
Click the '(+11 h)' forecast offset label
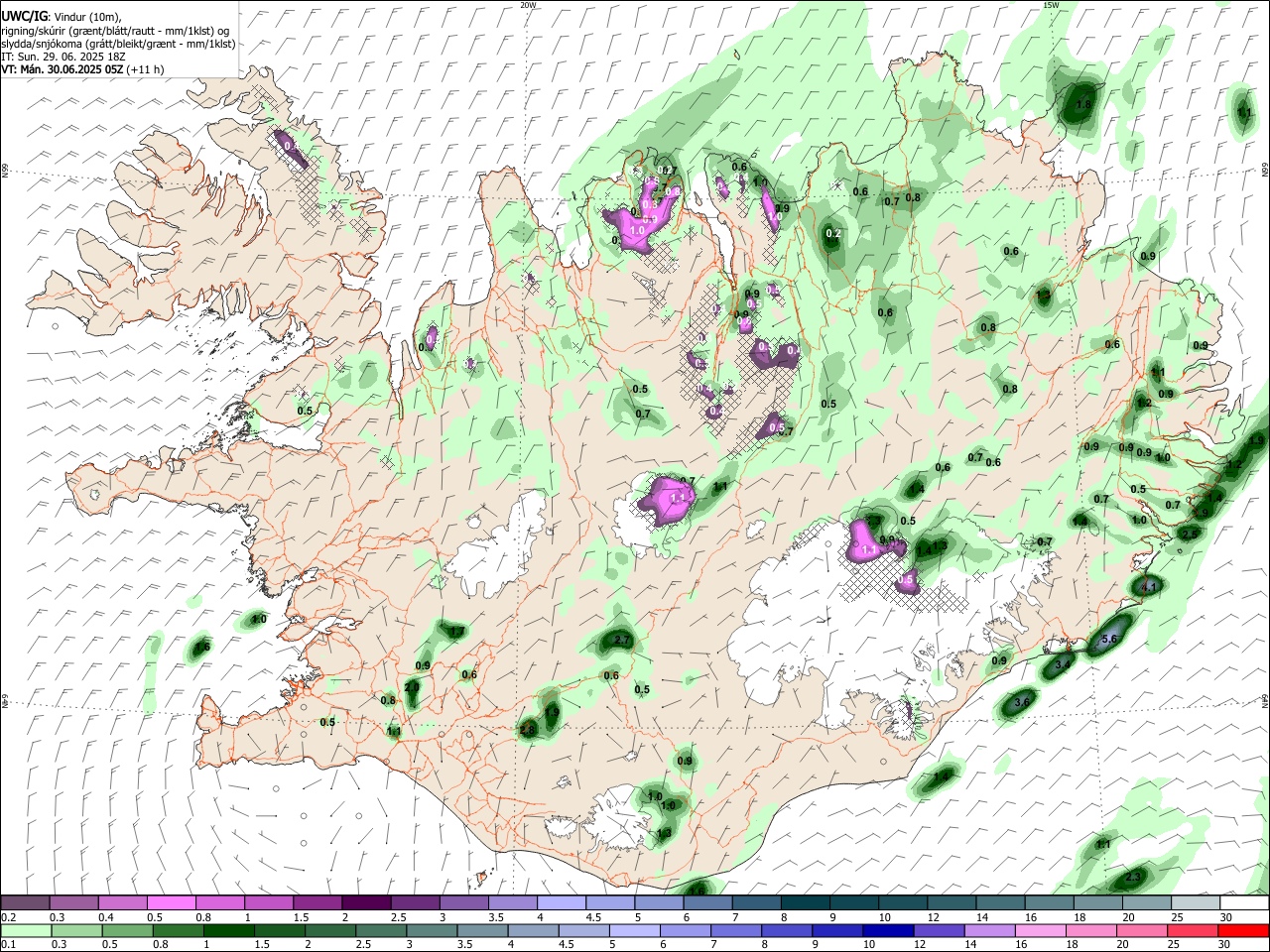145,69
